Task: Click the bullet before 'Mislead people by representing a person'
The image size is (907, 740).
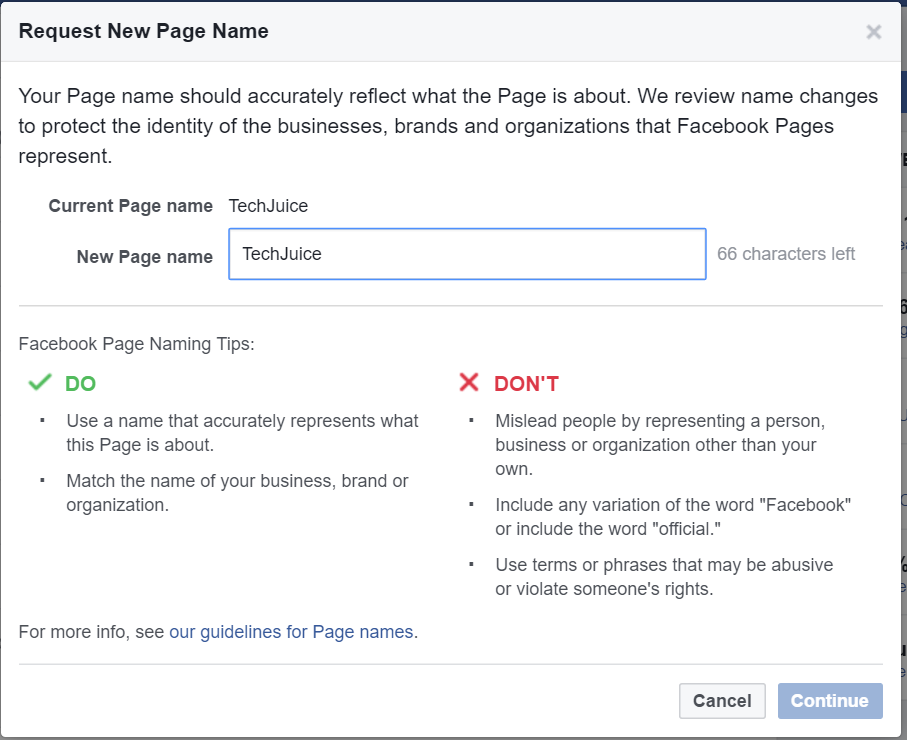Action: [x=470, y=421]
